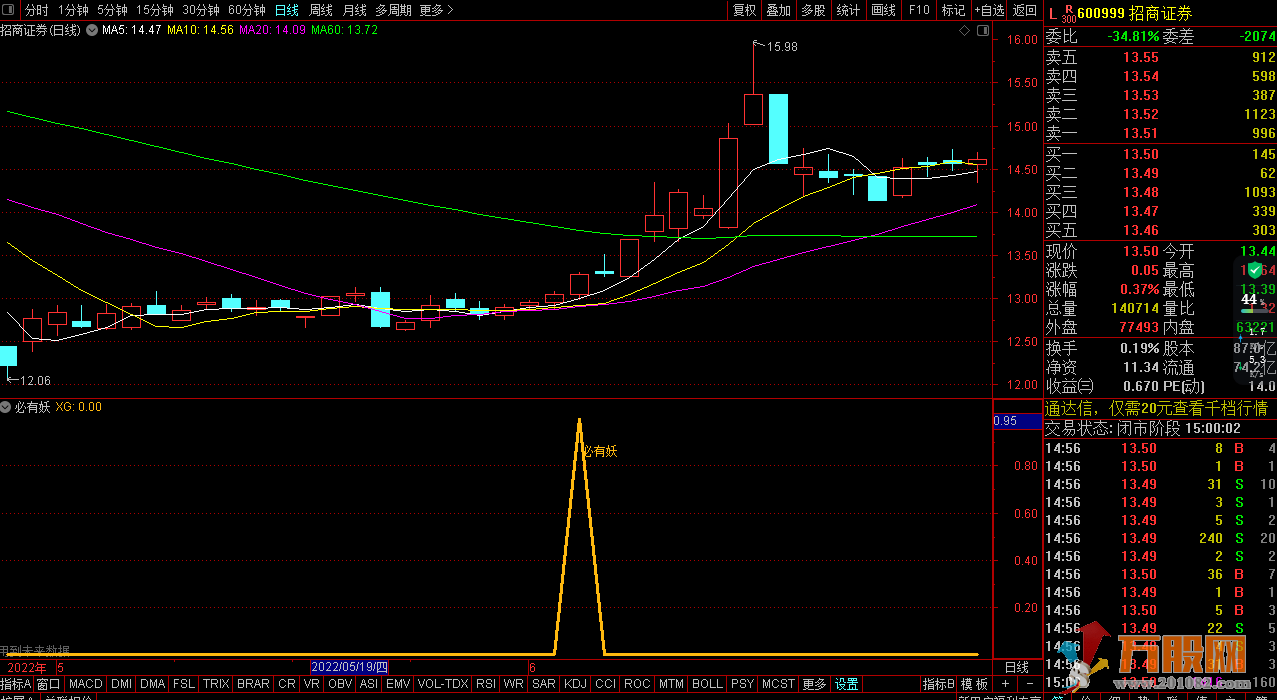Click the 通达信 千档行情 promo link
Screen dimensions: 1277x700
[1156, 408]
